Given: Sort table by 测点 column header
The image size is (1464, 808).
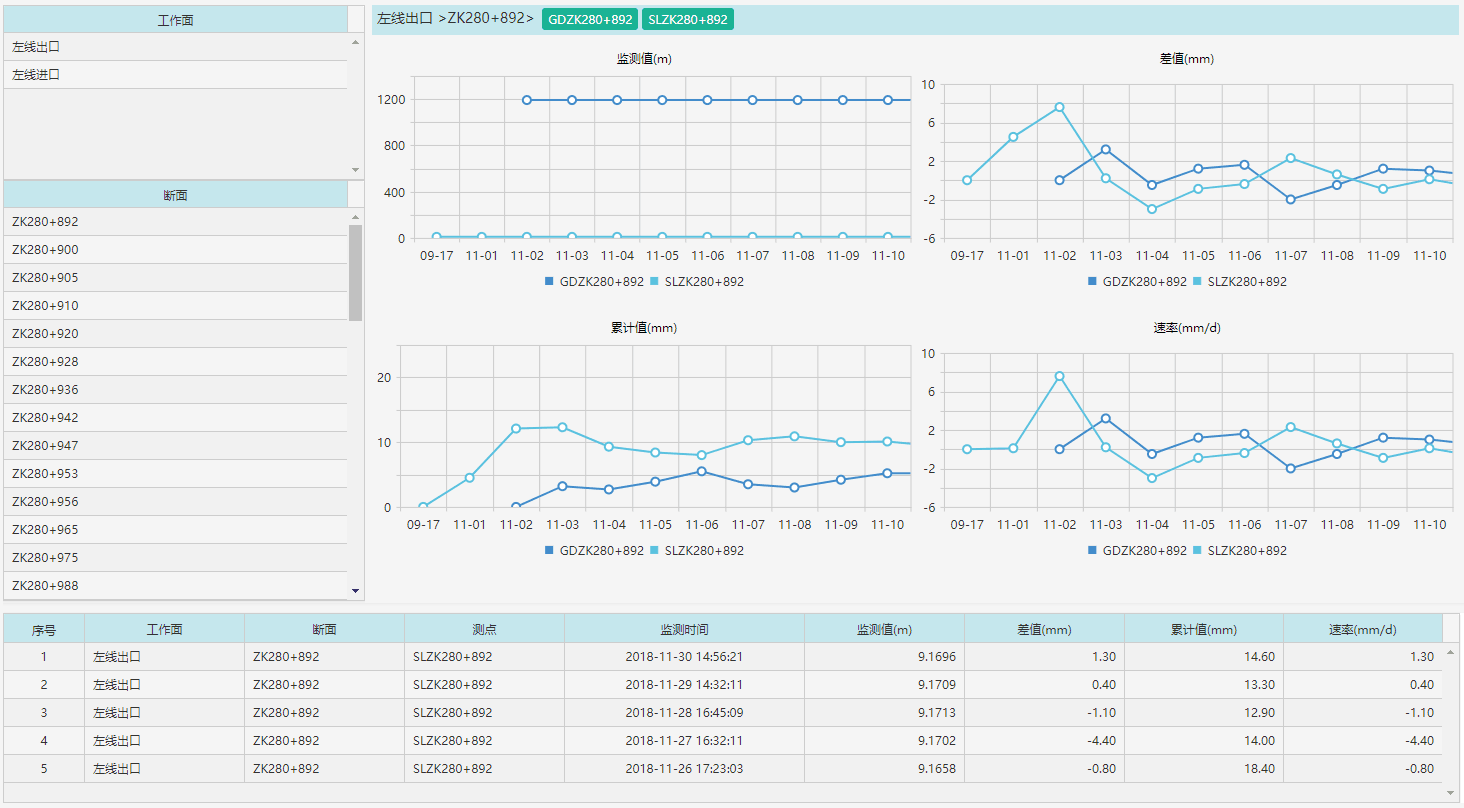Looking at the screenshot, I should pos(484,629).
